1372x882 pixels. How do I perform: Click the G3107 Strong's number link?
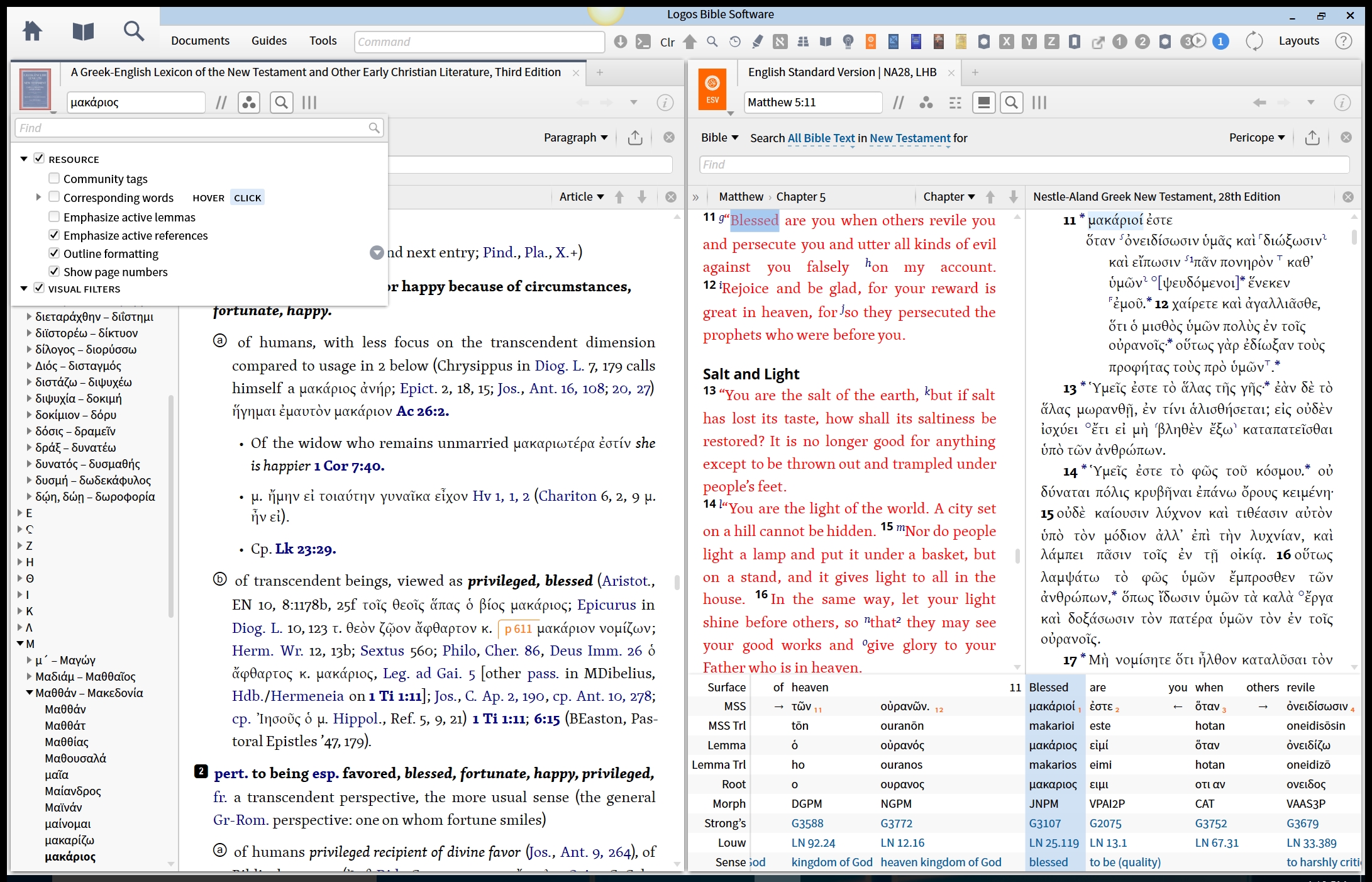(1044, 823)
